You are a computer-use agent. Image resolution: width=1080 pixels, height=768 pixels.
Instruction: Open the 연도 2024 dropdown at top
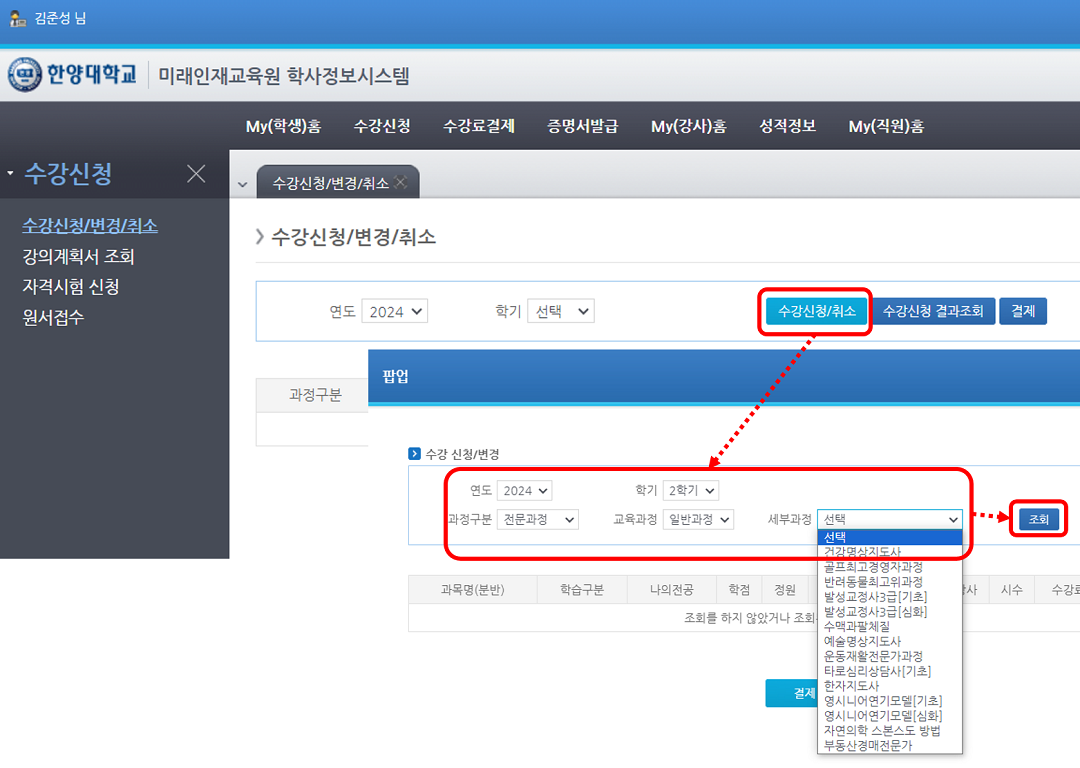[394, 311]
